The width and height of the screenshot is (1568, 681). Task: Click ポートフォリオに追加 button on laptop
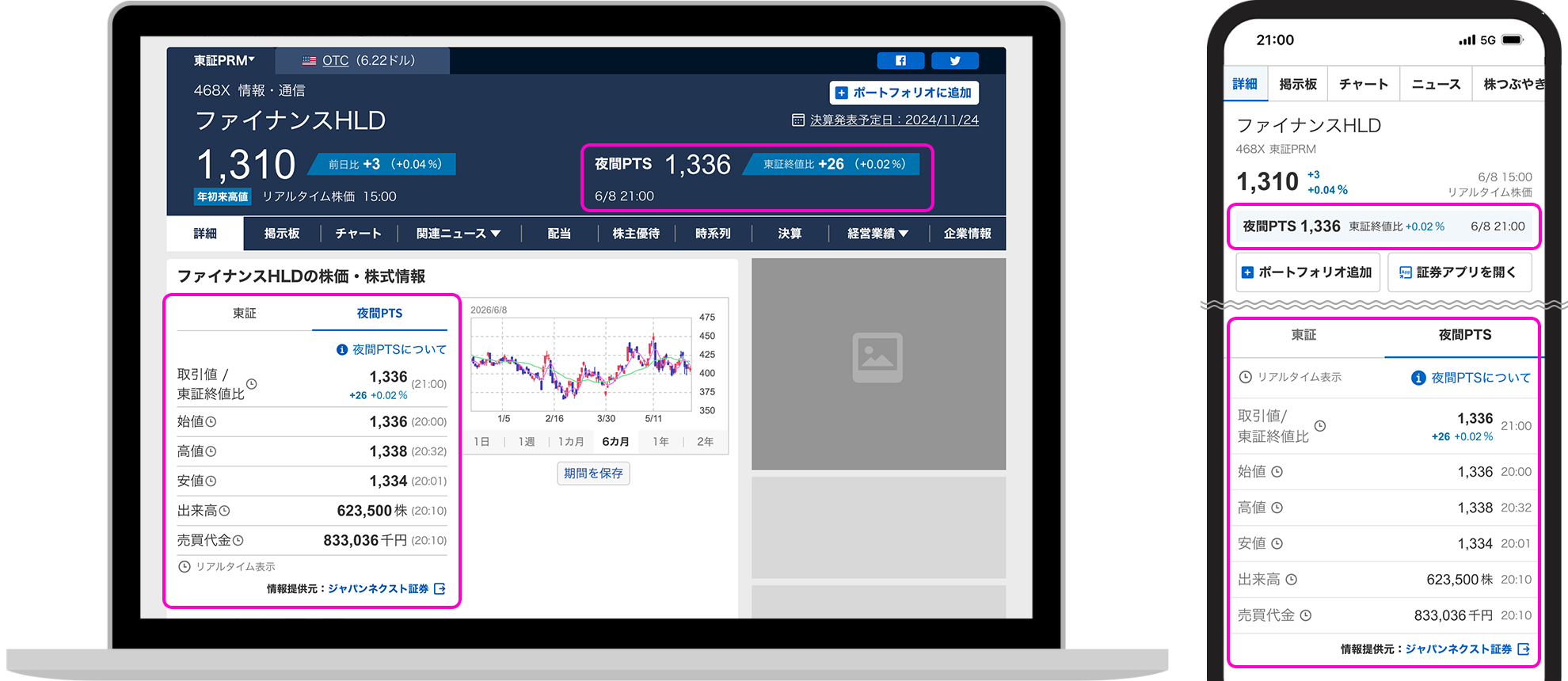(904, 93)
